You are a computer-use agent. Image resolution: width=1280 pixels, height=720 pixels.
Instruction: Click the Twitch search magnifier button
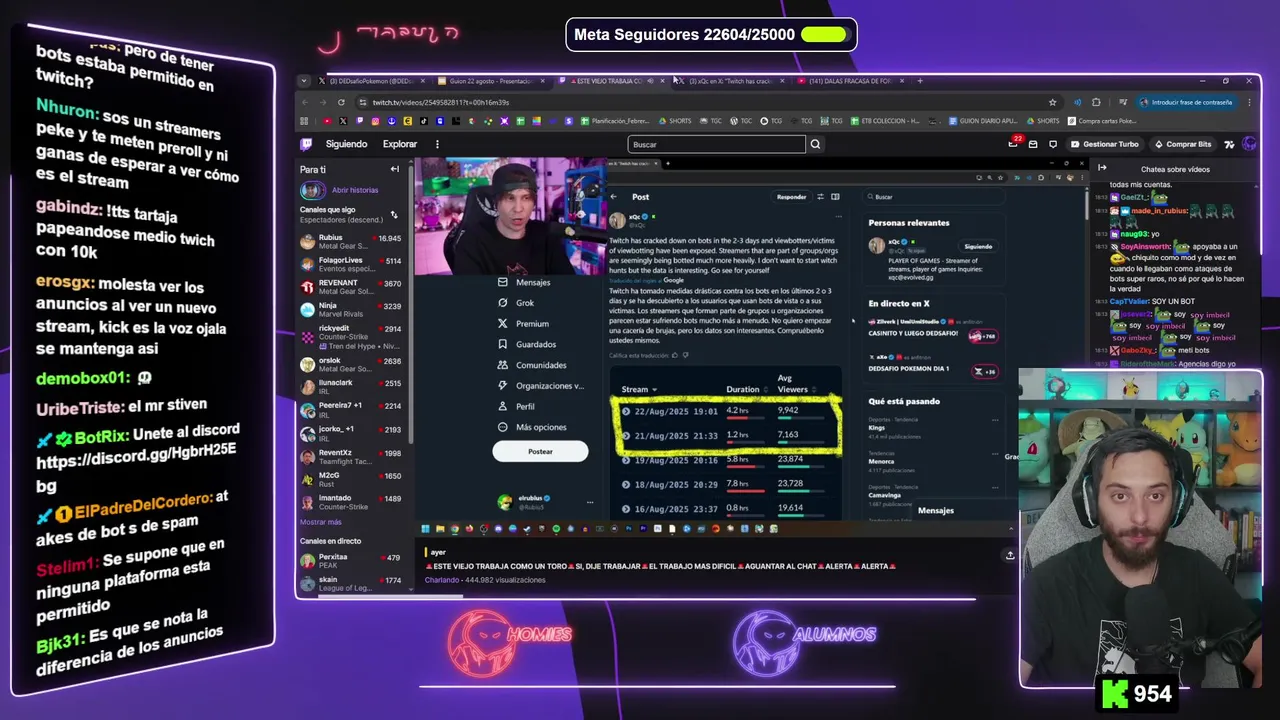pos(815,144)
